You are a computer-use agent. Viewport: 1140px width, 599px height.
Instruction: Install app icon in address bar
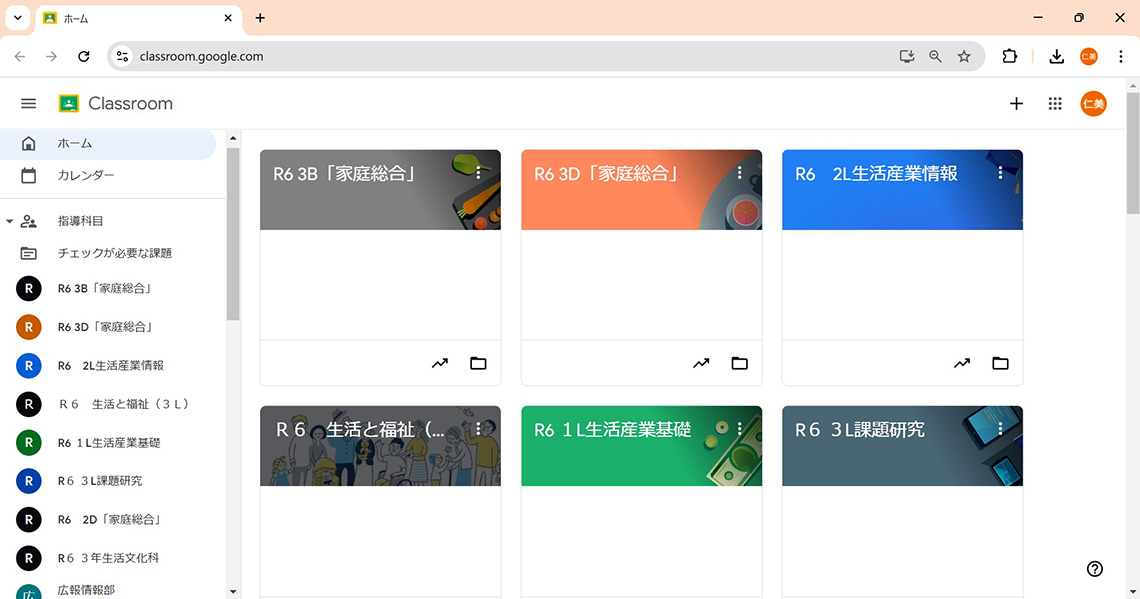pyautogui.click(x=907, y=57)
